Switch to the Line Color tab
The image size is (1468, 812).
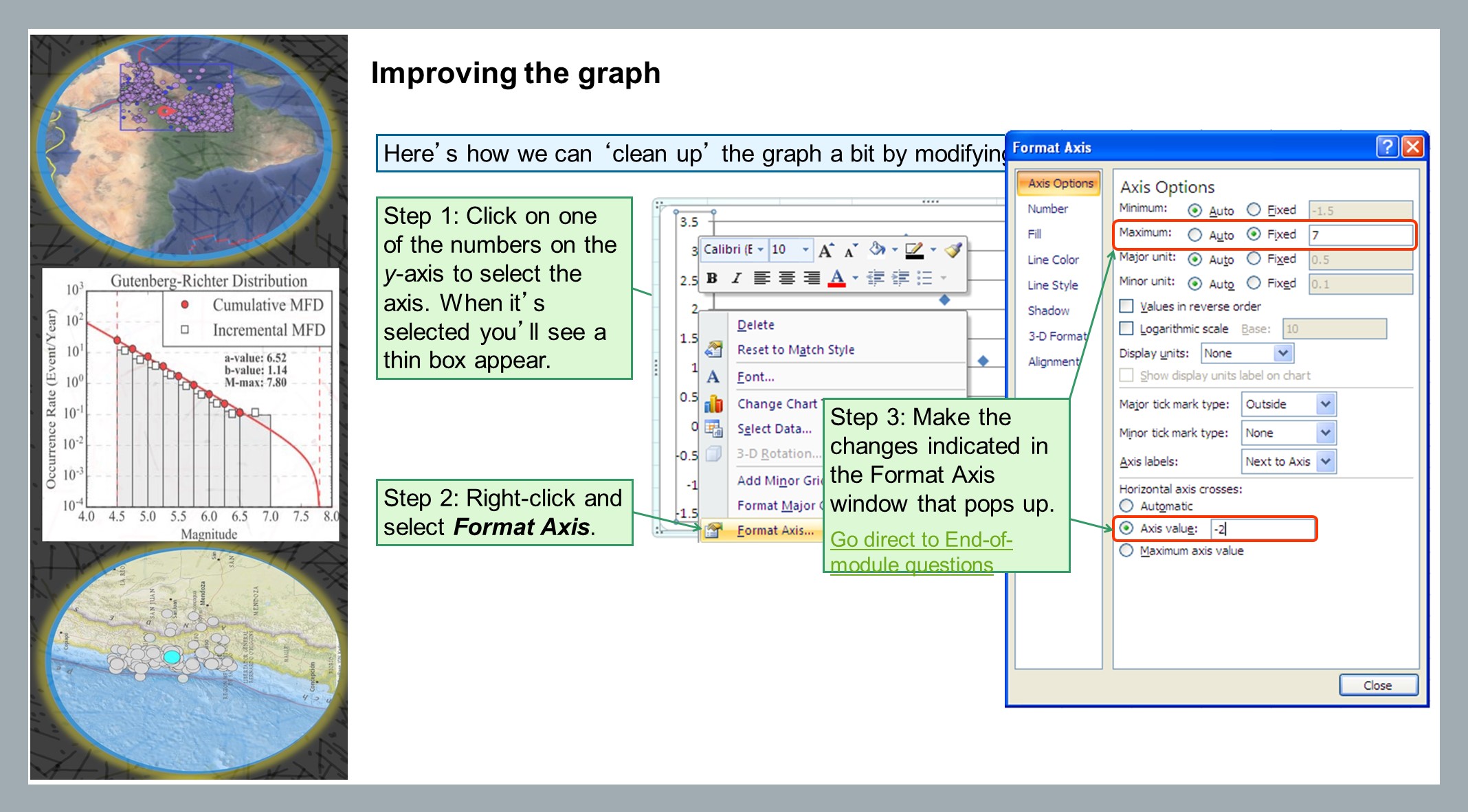tap(1053, 260)
